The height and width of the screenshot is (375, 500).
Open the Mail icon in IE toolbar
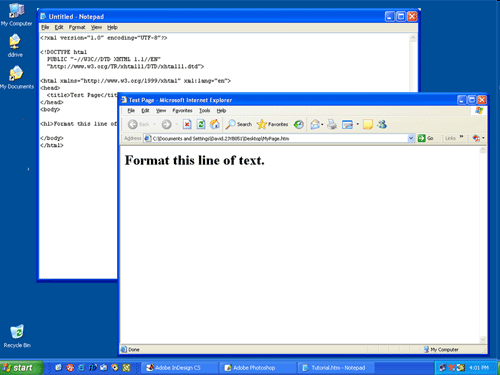tap(315, 124)
